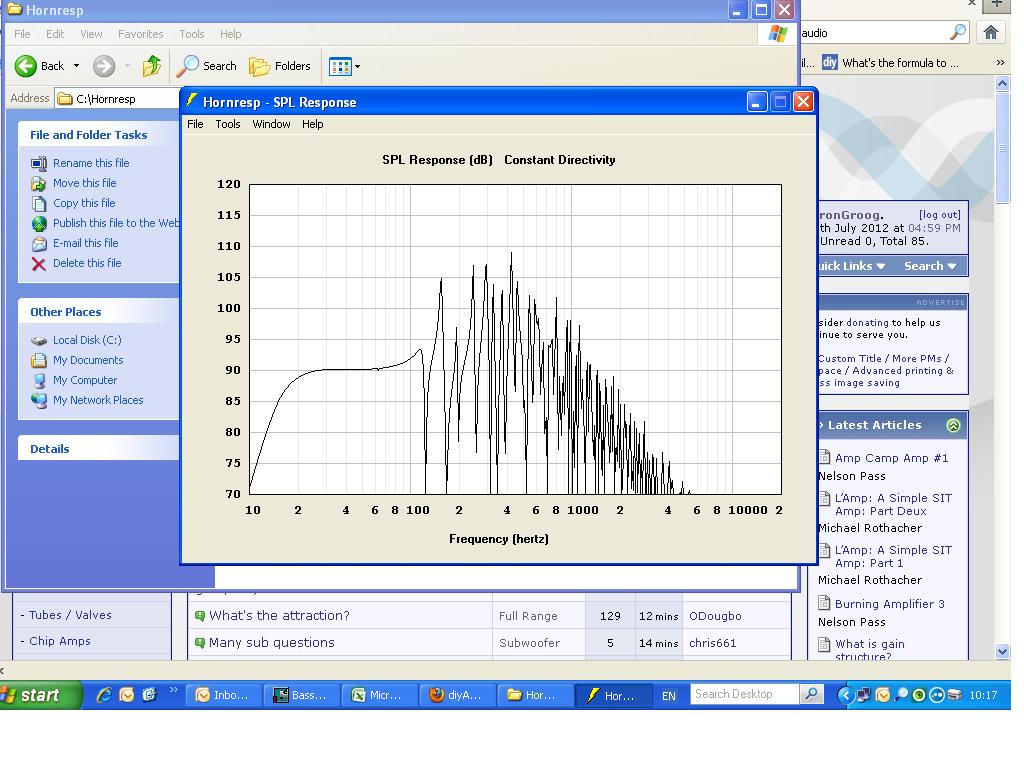The image size is (1024, 768).
Task: Click the My Computer icon
Action: click(39, 381)
